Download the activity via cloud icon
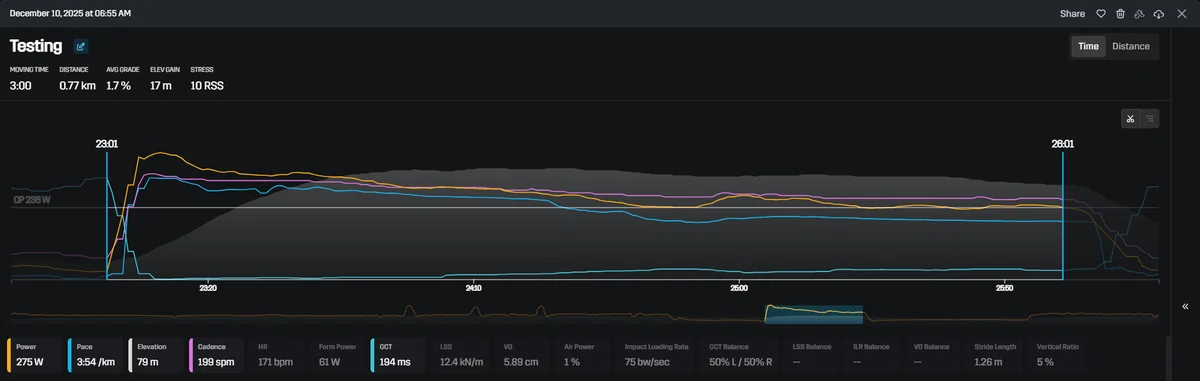This screenshot has height=381, width=1200. 1159,14
